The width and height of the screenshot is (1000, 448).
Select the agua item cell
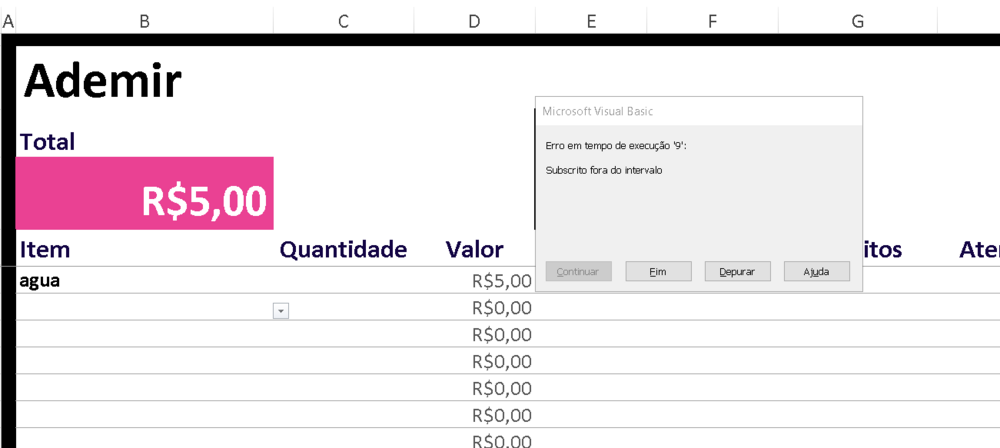click(x=145, y=281)
